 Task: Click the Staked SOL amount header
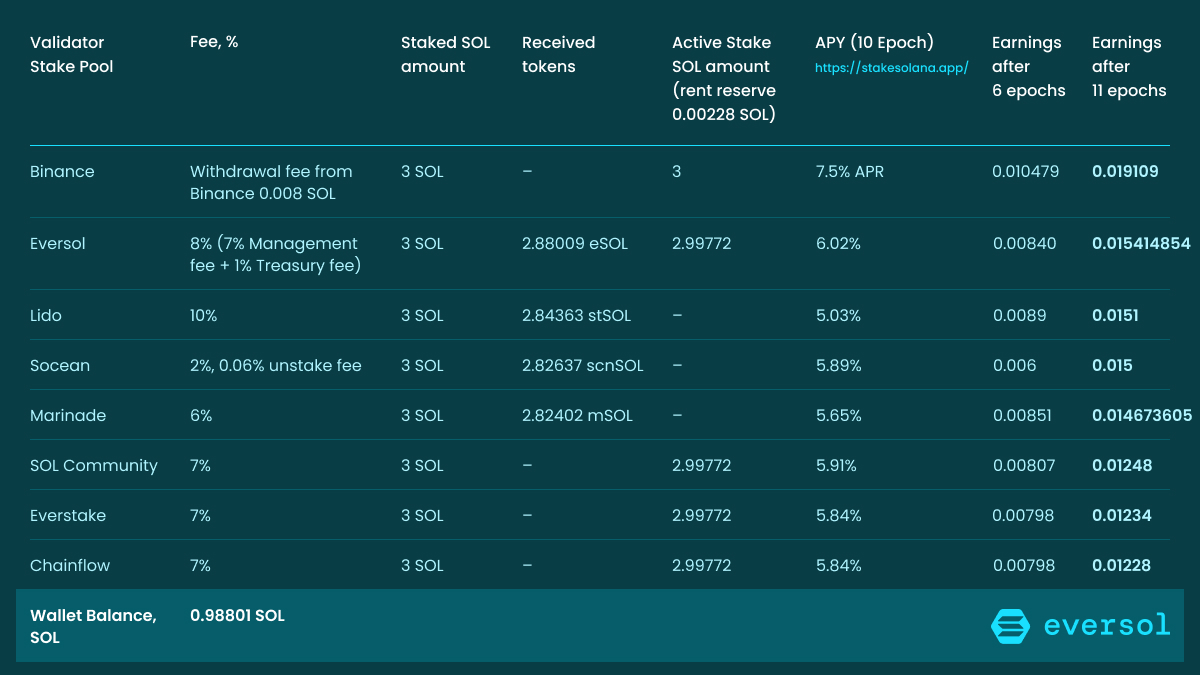pos(446,55)
